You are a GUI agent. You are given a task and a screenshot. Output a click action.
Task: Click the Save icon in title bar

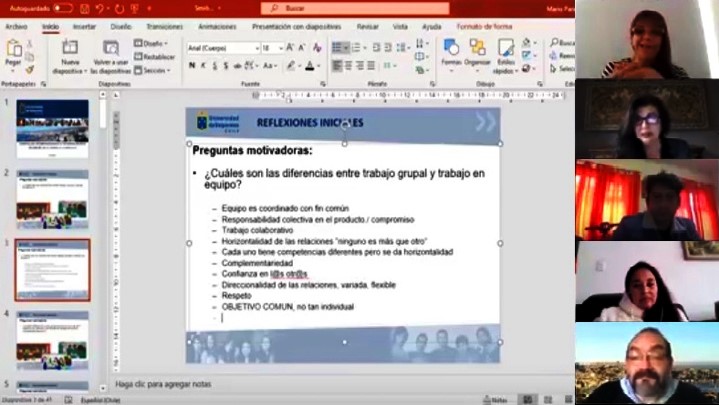pyautogui.click(x=84, y=8)
